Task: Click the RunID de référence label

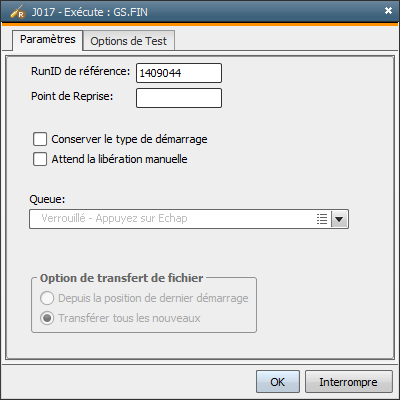Action: click(x=80, y=71)
